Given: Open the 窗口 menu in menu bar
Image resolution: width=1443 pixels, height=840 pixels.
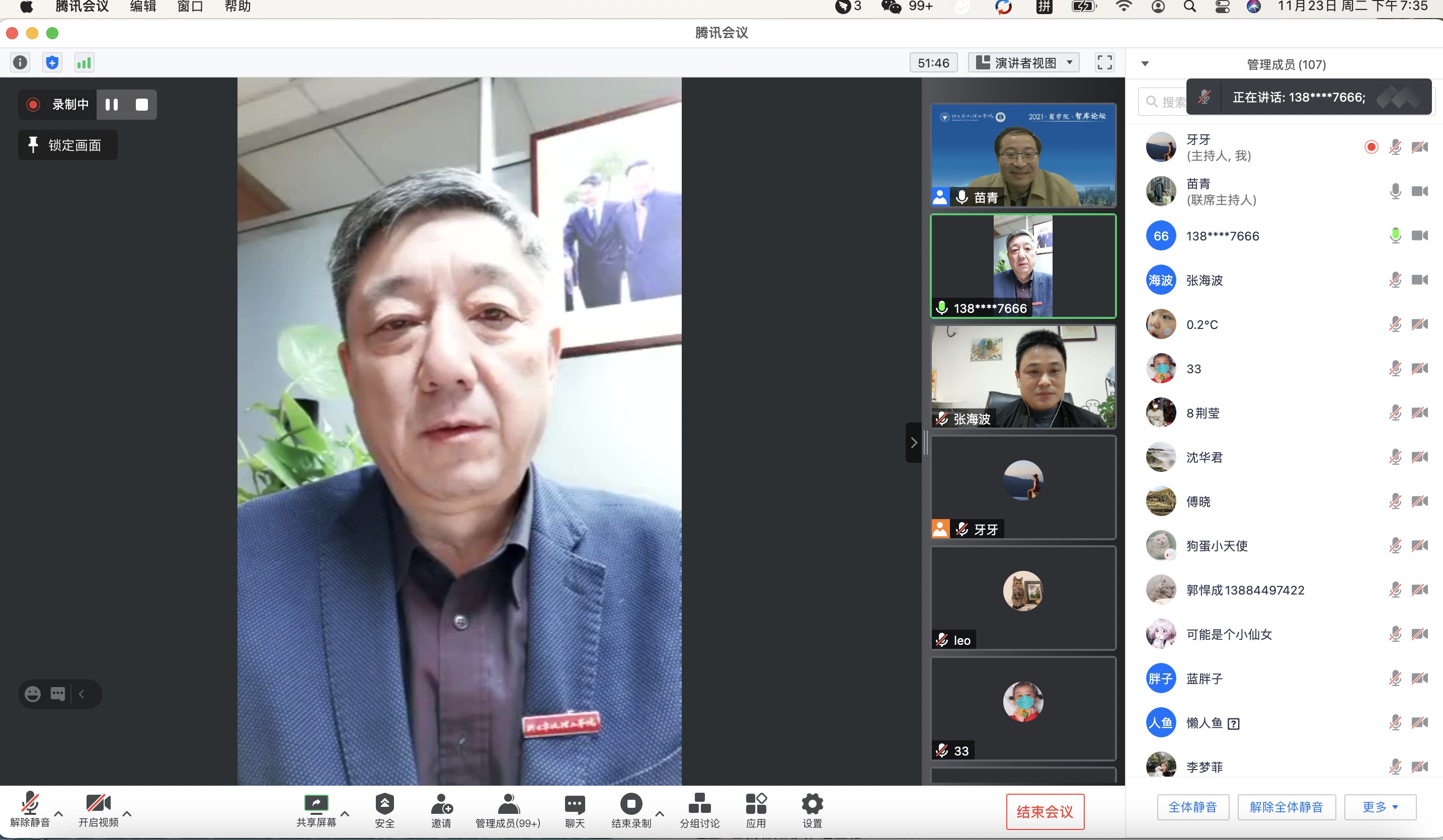Looking at the screenshot, I should pos(190,7).
